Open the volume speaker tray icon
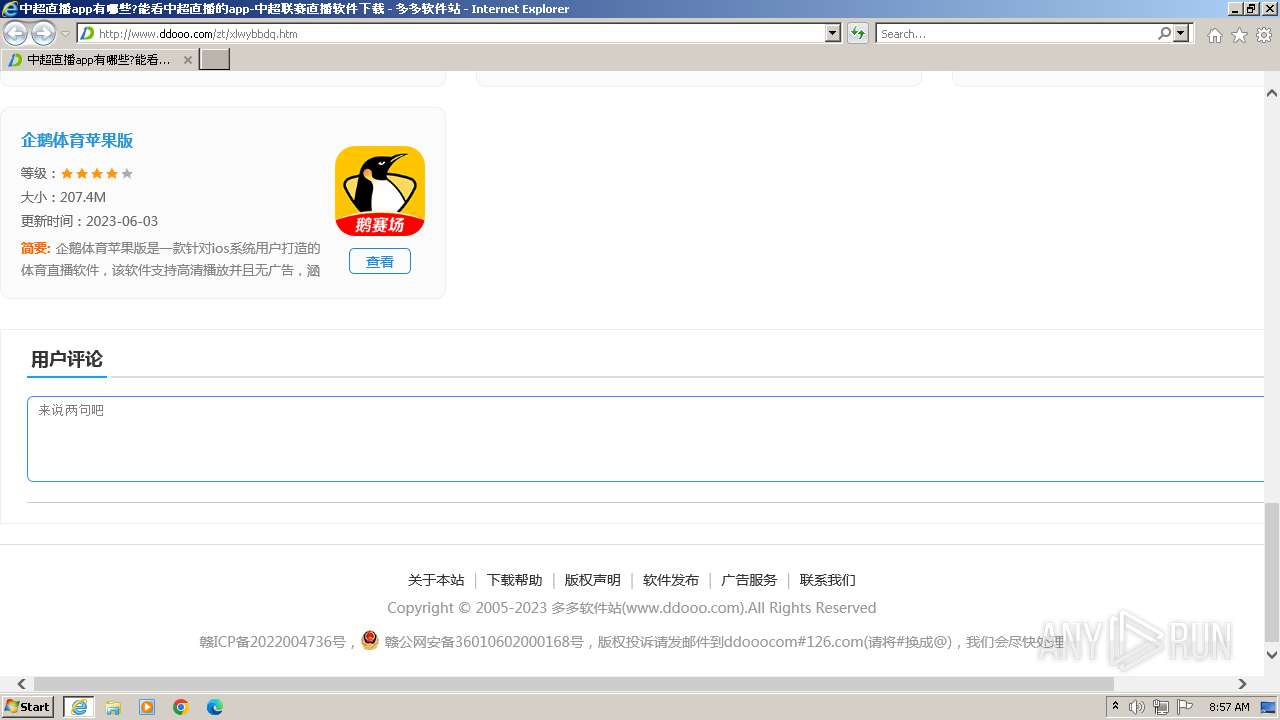The image size is (1280, 720). 1137,707
